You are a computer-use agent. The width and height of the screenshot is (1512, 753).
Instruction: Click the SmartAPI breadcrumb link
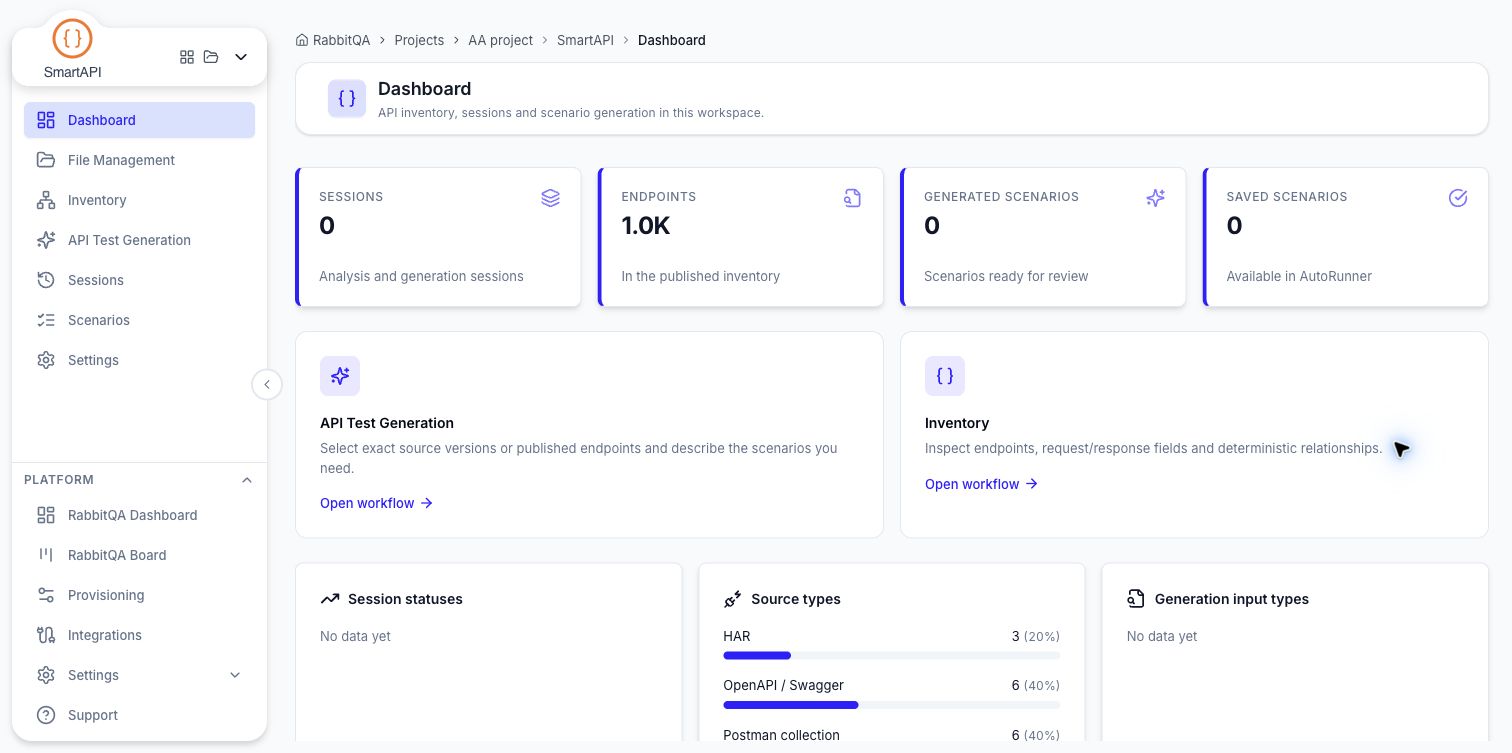pyautogui.click(x=585, y=40)
